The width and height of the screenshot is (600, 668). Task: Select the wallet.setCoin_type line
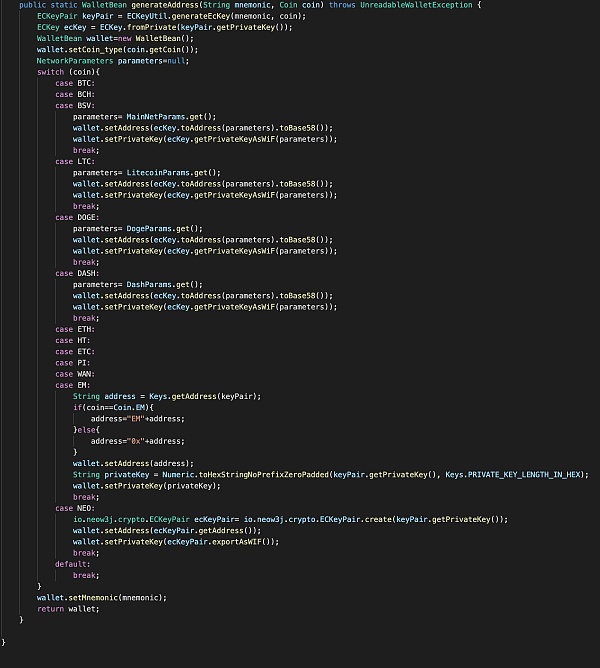tap(117, 50)
